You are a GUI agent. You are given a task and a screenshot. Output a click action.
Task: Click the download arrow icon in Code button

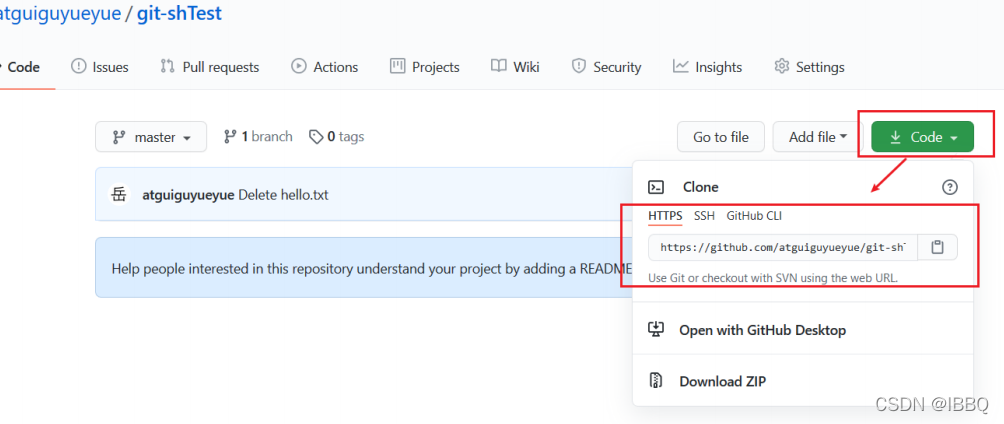896,136
